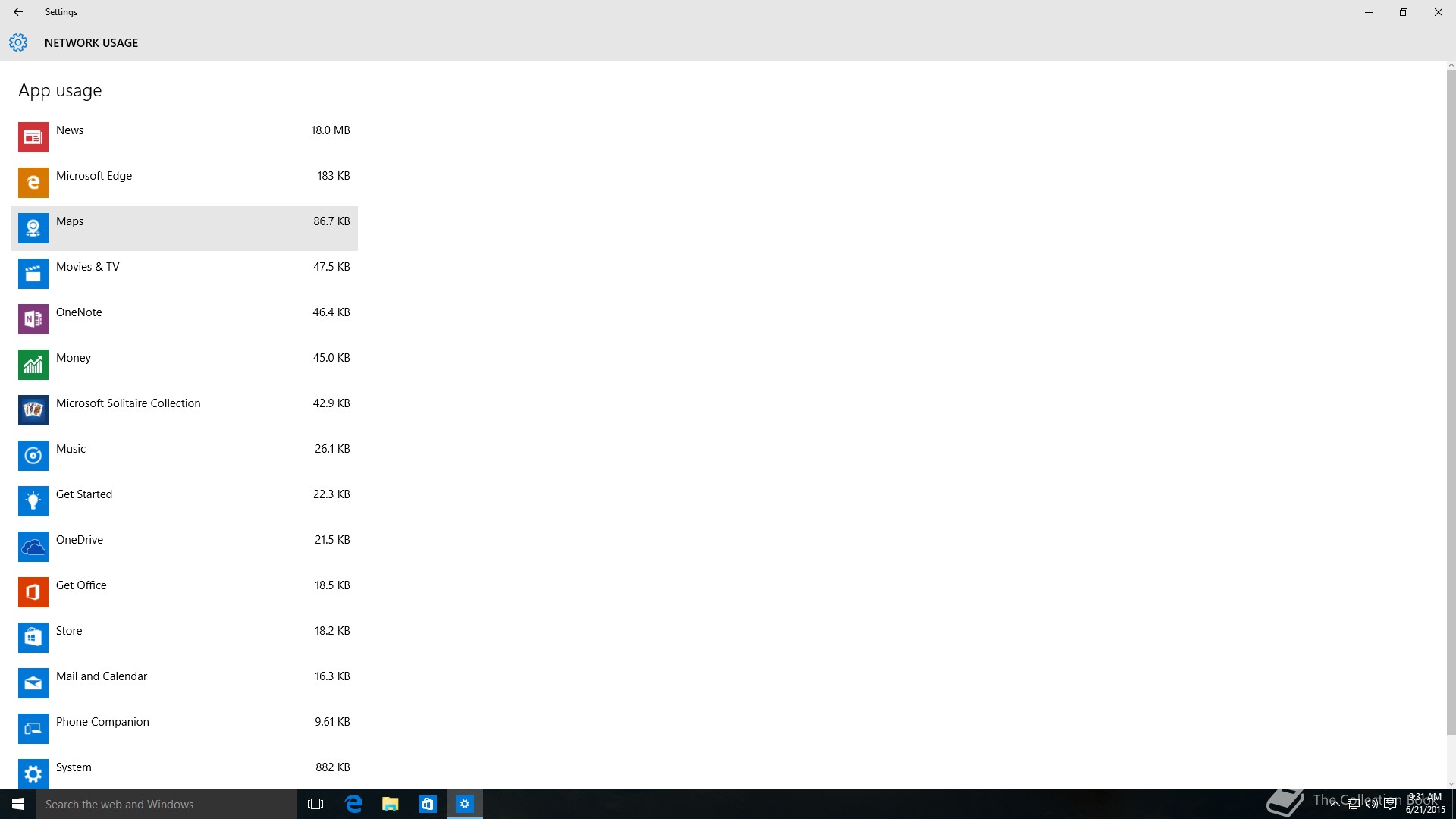Click the Settings taskbar button
This screenshot has height=819, width=1456.
point(465,804)
